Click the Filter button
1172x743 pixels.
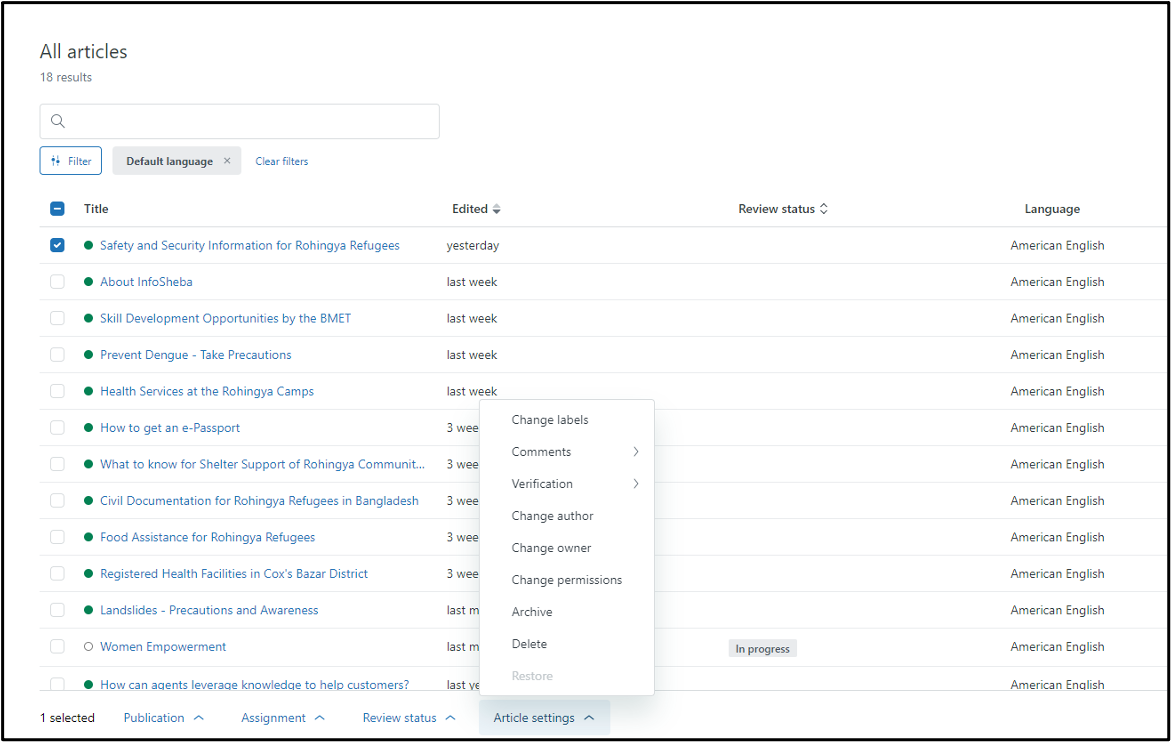pyautogui.click(x=71, y=161)
